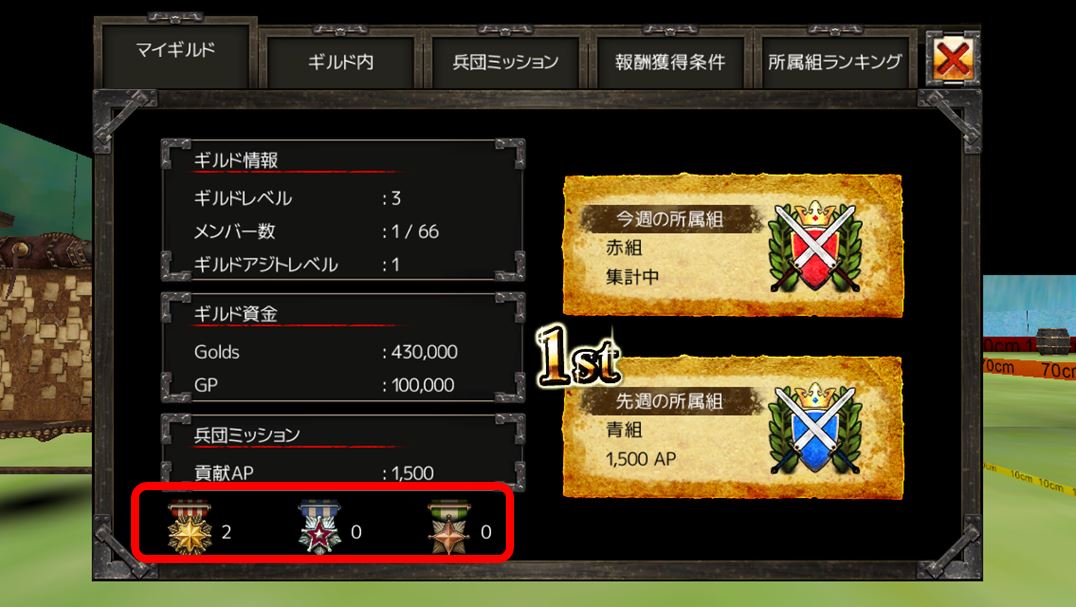Click the 今週の所属組 parchment card
1076x607 pixels.
click(x=733, y=246)
